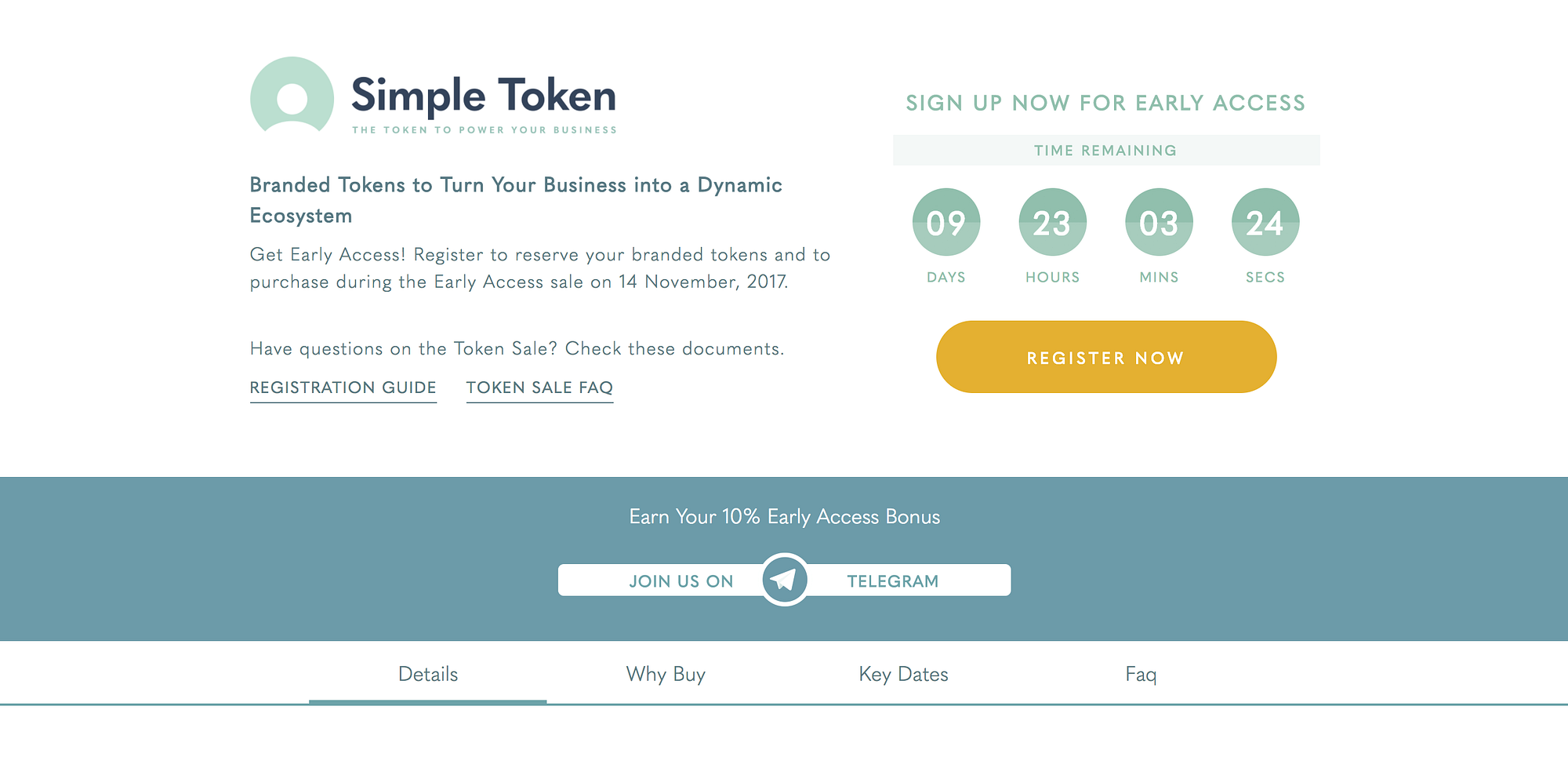Screen dimensions: 1568x768
Task: Click the hours countdown circle
Action: pos(1052,223)
